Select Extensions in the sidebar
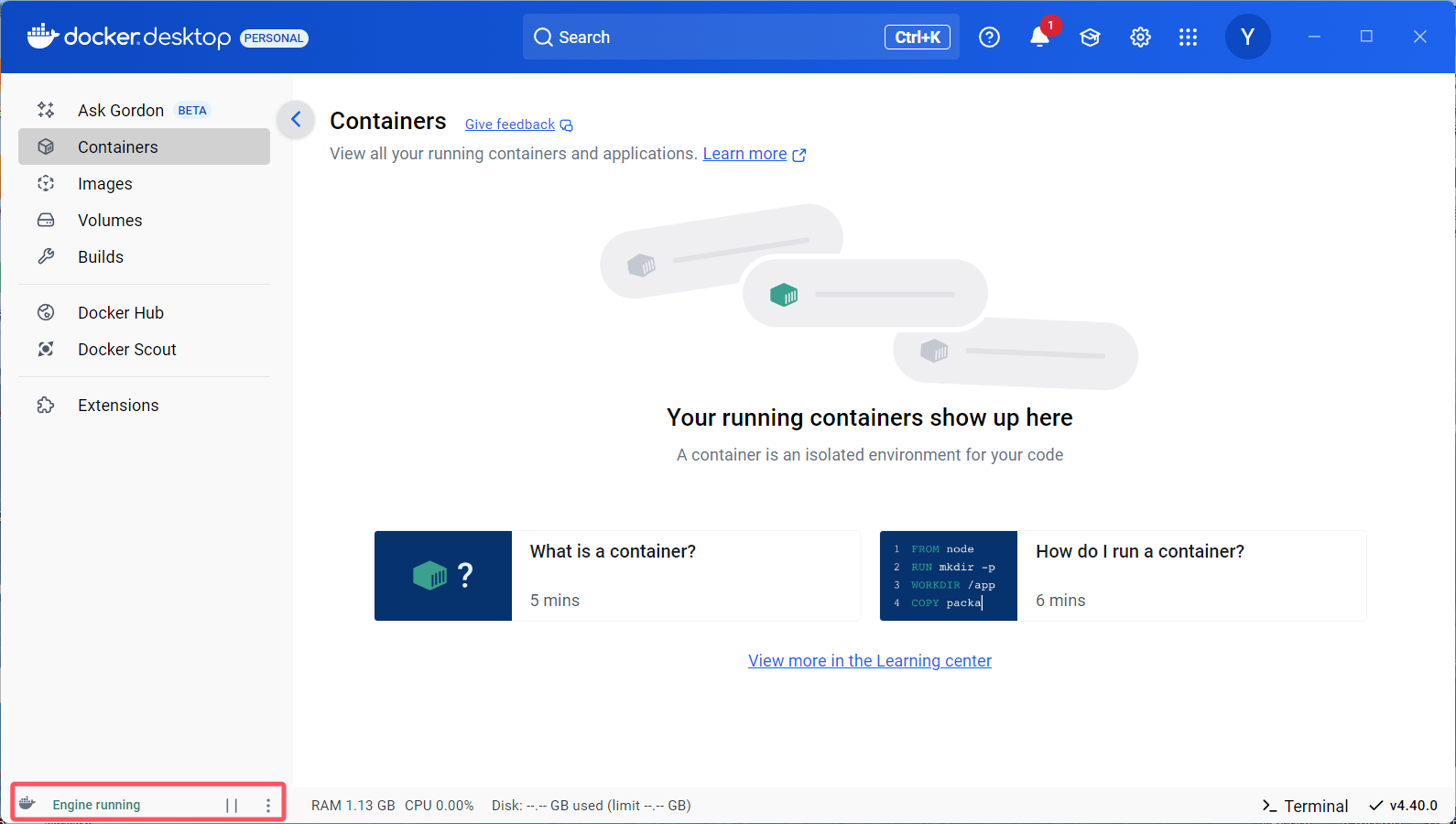The image size is (1456, 824). [144, 405]
